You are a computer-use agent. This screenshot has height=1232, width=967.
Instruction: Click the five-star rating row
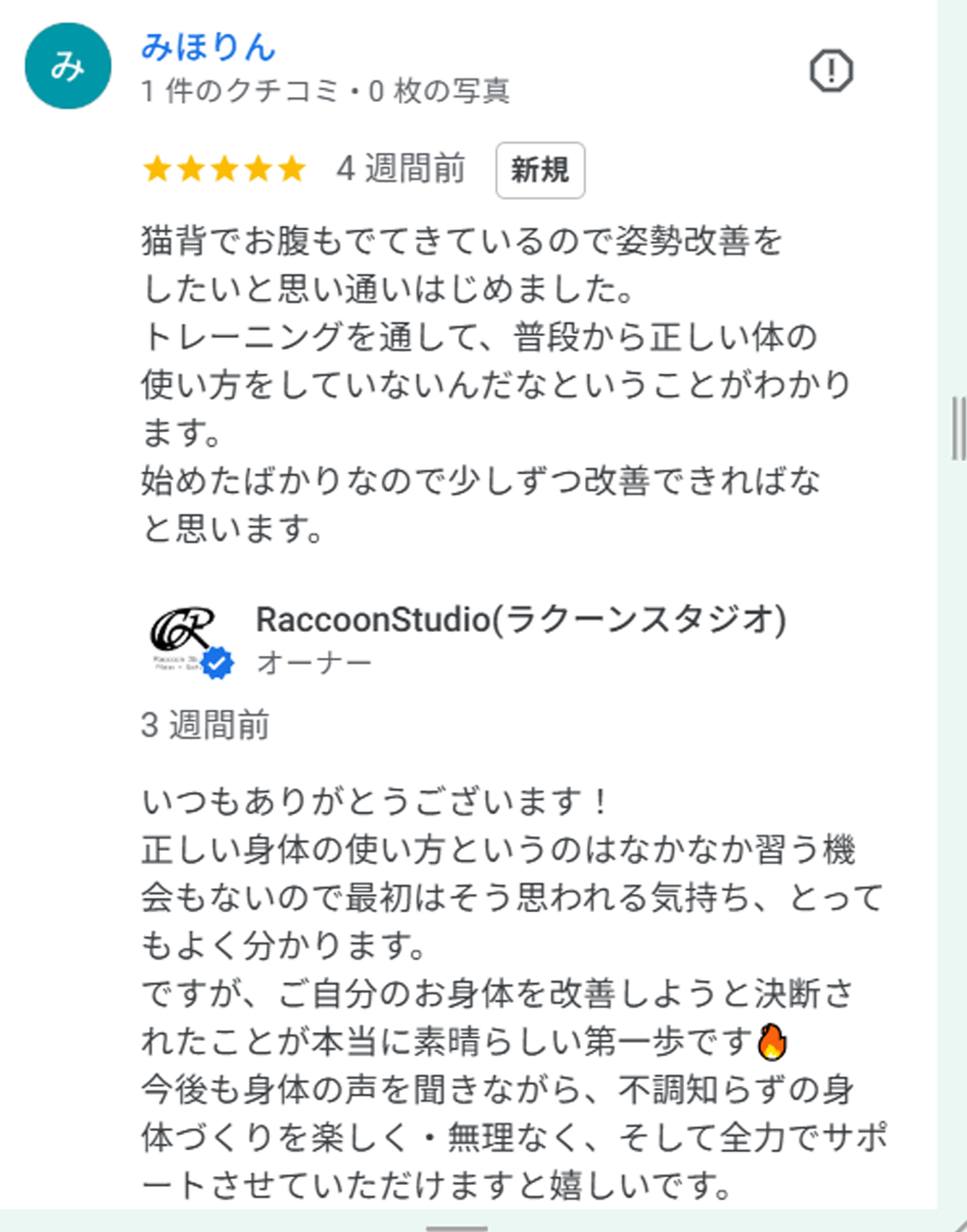[x=224, y=169]
